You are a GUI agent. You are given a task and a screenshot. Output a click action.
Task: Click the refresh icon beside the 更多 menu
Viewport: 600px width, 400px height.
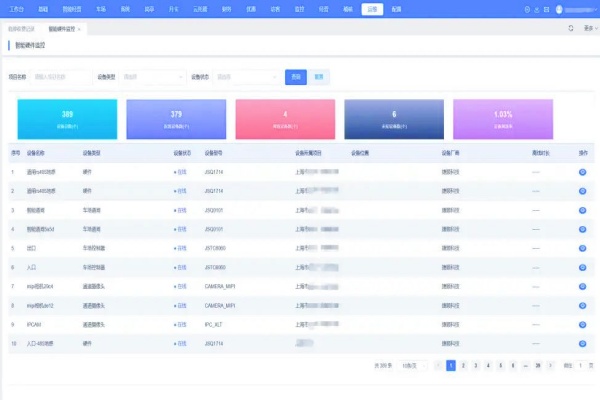(570, 29)
